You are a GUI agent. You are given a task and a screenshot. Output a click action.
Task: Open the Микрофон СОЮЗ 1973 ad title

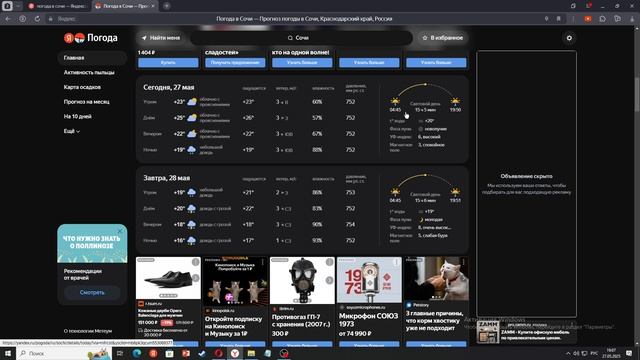[368, 320]
